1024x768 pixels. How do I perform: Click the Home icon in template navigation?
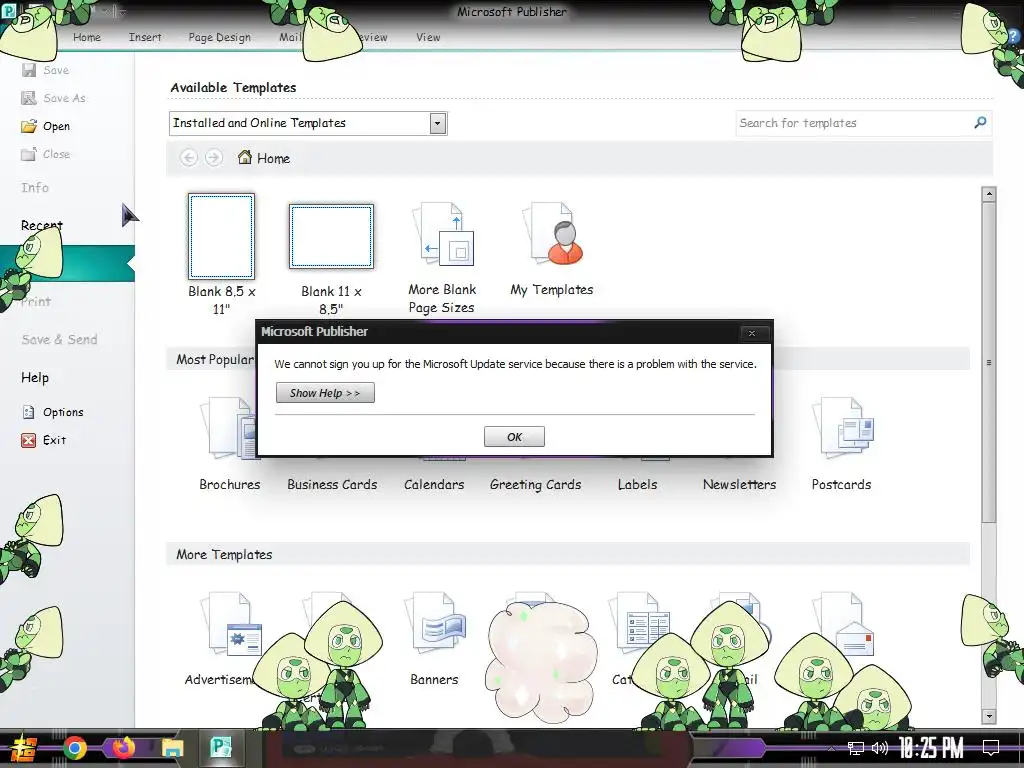(245, 157)
